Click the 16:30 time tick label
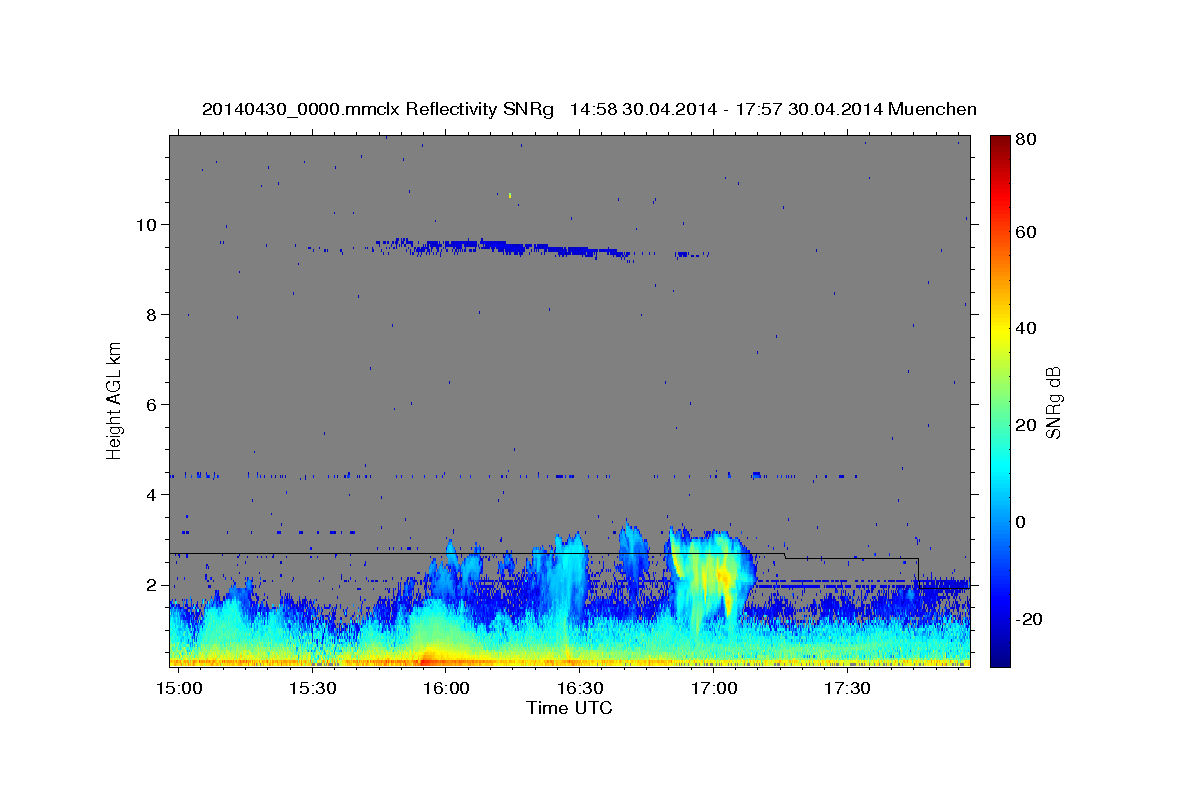Screen dimensions: 1200x800 [580, 689]
